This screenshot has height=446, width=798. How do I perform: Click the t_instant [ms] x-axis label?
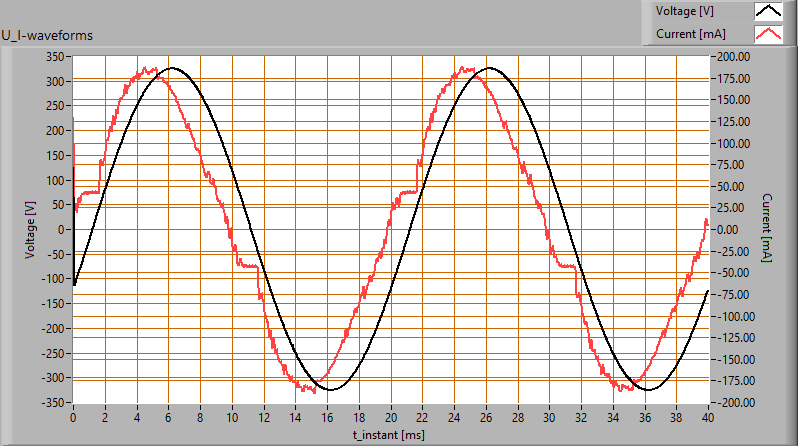click(x=390, y=435)
